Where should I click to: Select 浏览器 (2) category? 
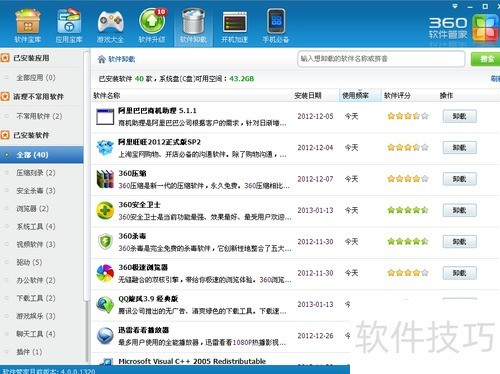click(33, 209)
